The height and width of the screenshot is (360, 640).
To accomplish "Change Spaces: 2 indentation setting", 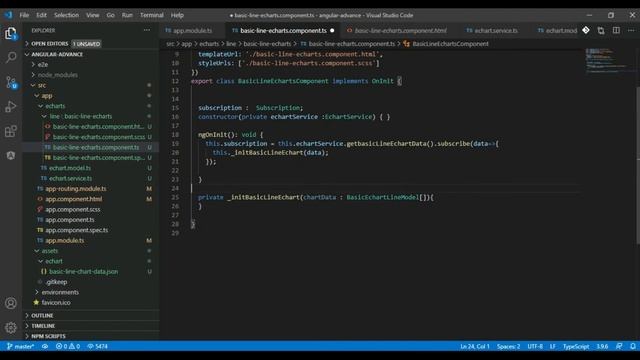I will 509,346.
